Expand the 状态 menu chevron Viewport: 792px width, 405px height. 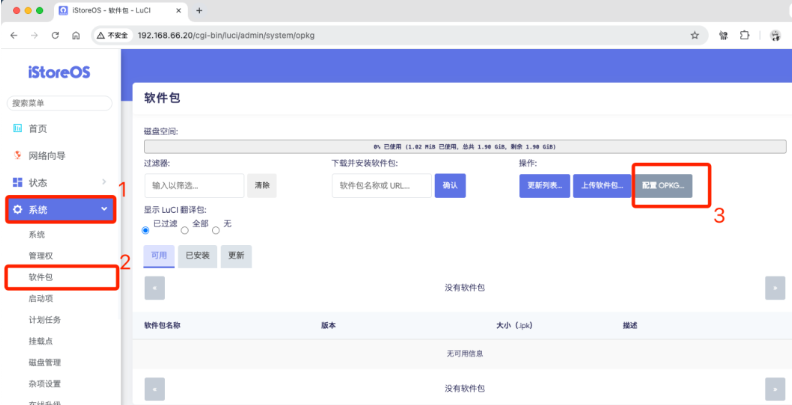tap(104, 182)
